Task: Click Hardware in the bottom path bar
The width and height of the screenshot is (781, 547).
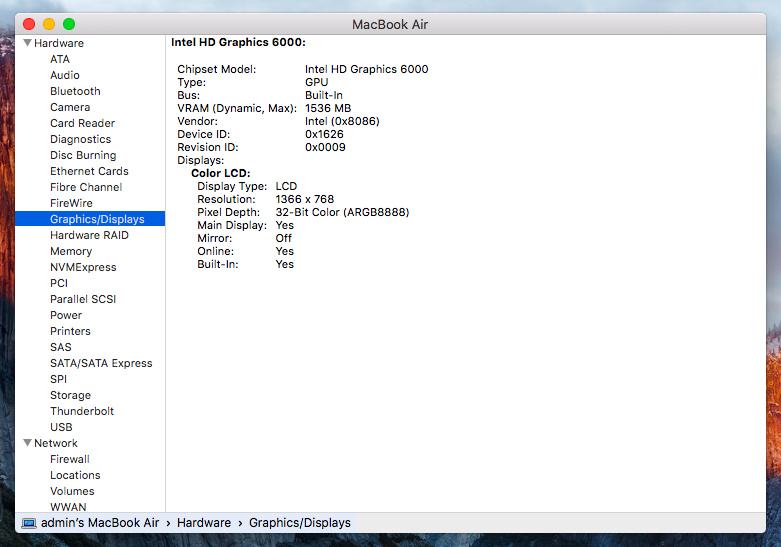Action: tap(204, 523)
